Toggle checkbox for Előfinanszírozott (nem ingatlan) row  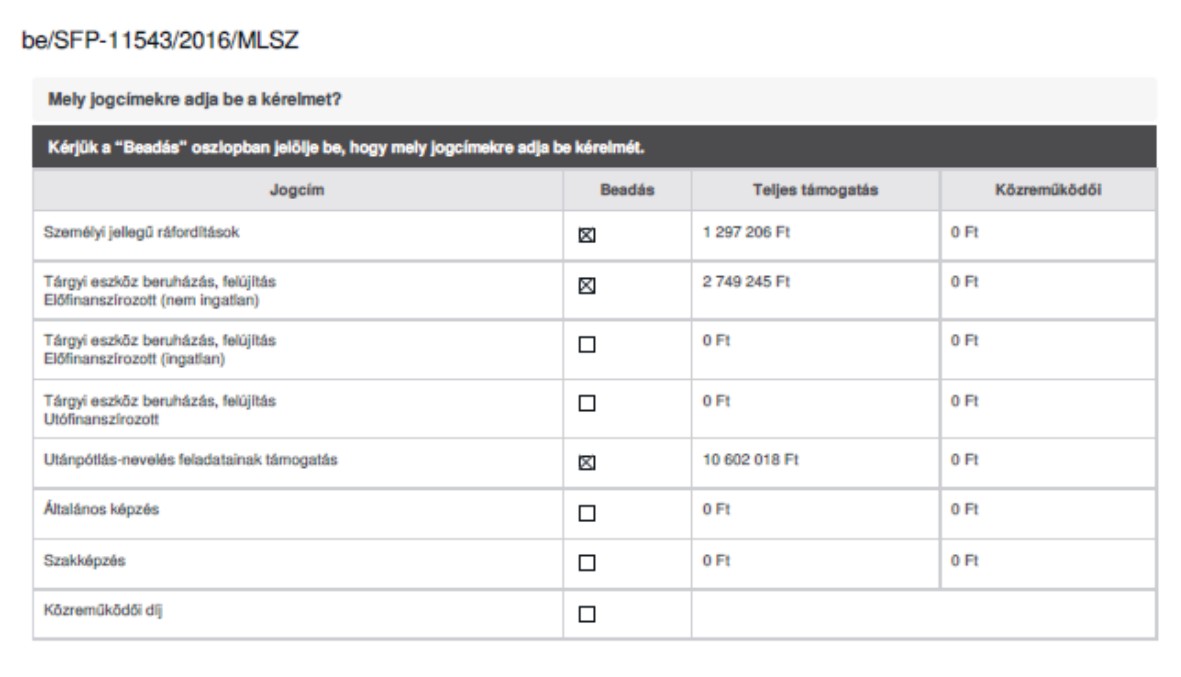587,285
